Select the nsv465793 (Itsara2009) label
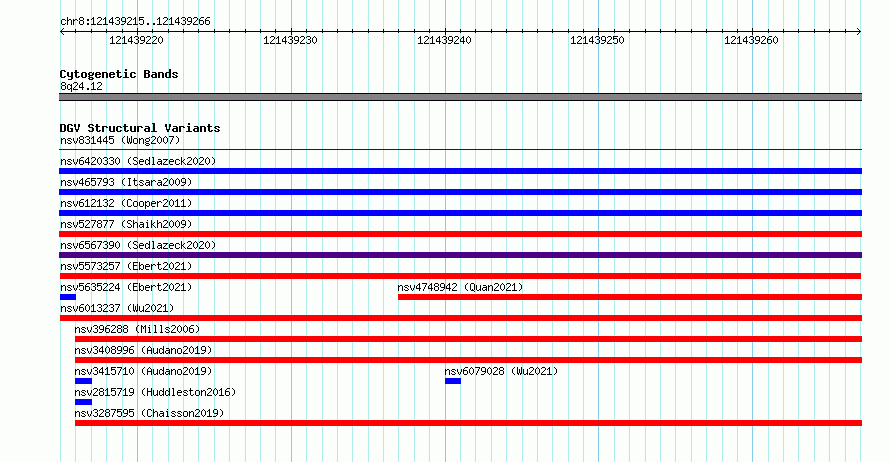 point(126,182)
